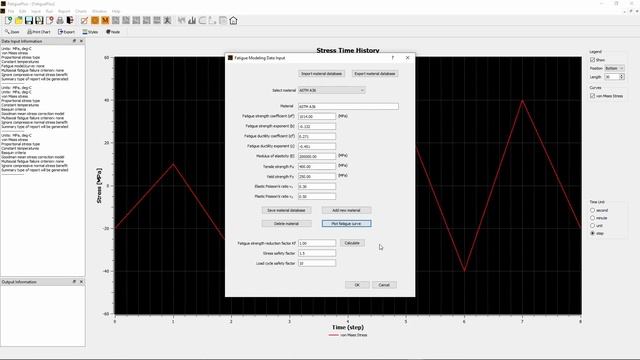640x360 pixels.
Task: Click the Exit door toolbar icon
Action: (70, 20)
